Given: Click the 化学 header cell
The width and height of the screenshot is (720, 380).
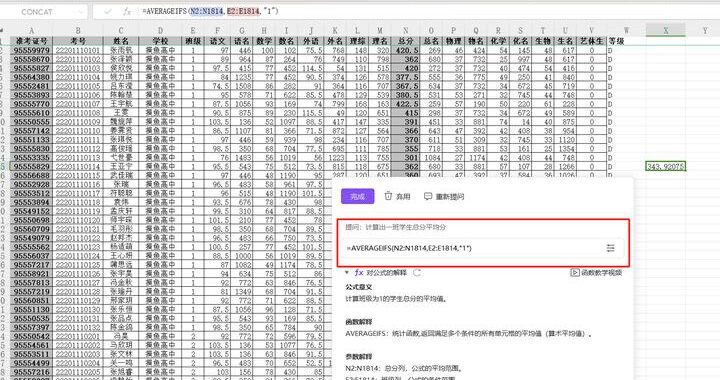Looking at the screenshot, I should coord(498,41).
